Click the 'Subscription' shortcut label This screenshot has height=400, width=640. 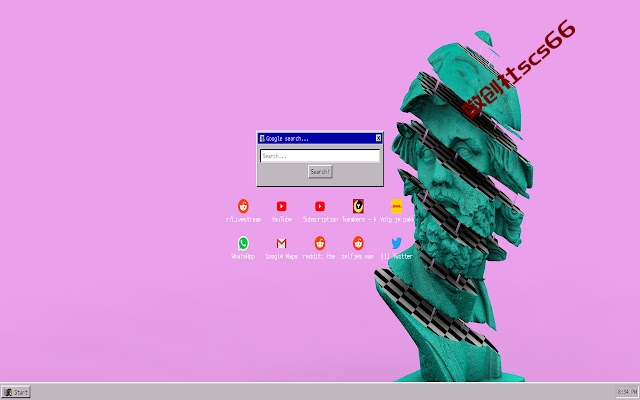pos(320,220)
